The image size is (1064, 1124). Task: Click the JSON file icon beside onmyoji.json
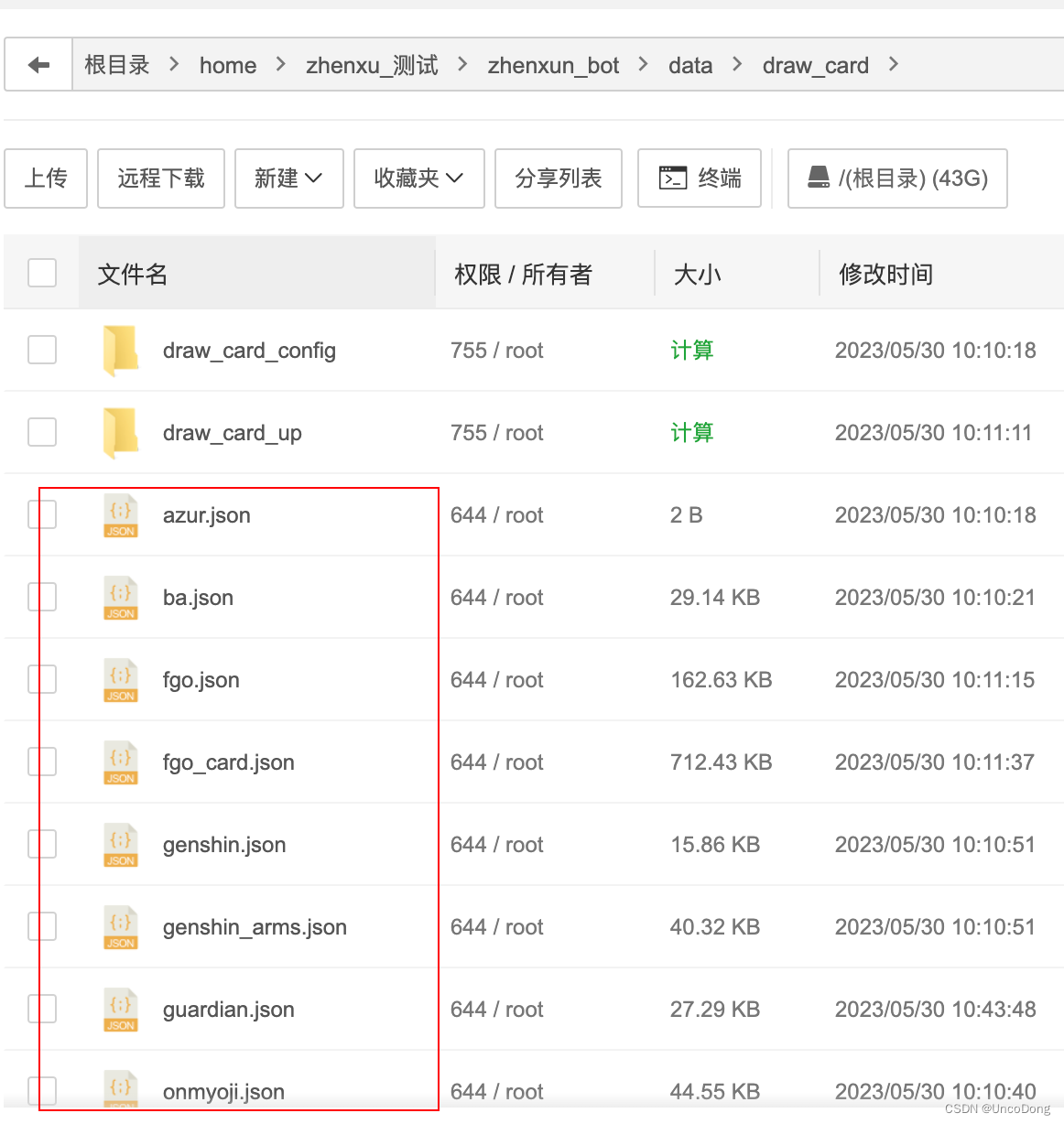tap(120, 1089)
